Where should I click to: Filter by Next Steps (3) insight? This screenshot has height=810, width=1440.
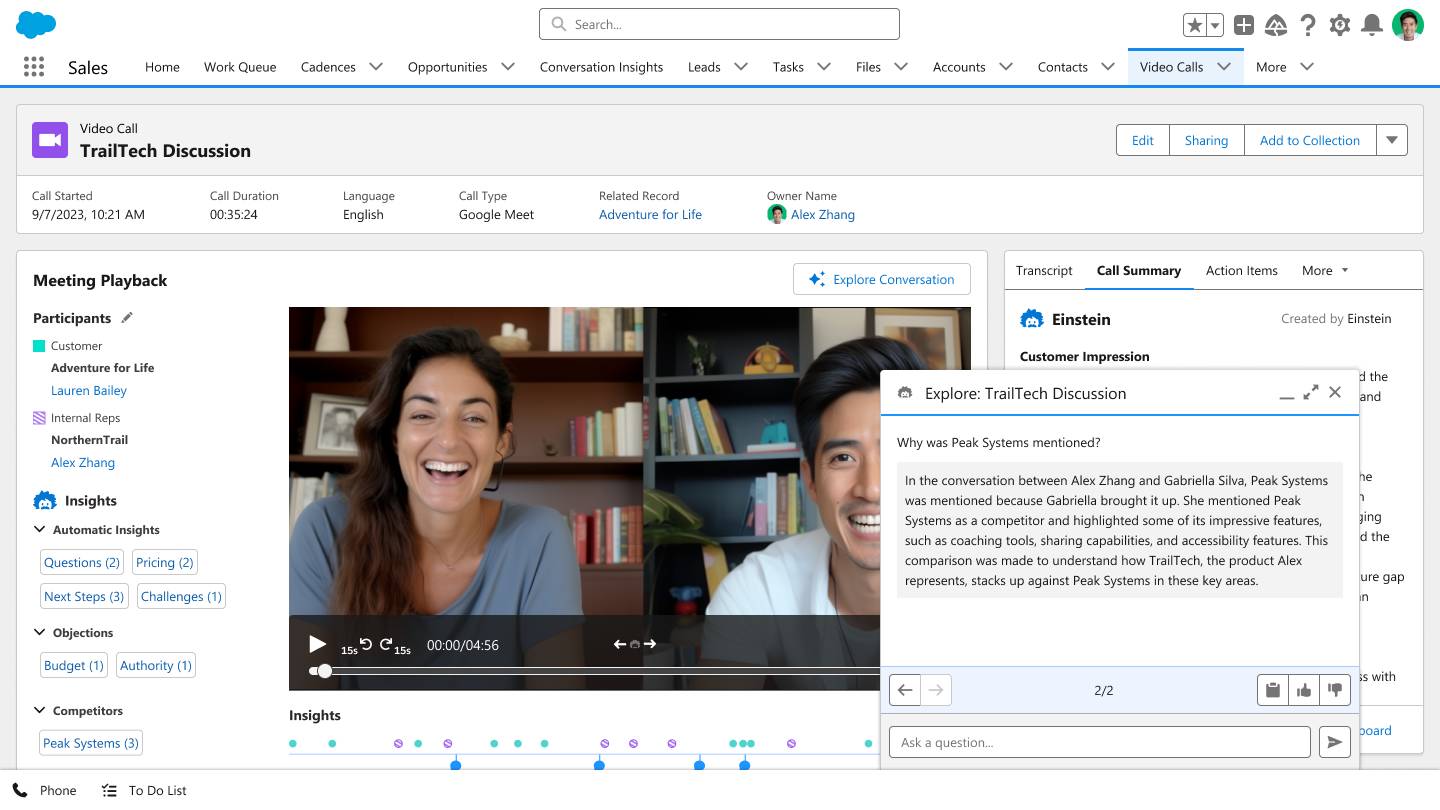pos(84,596)
